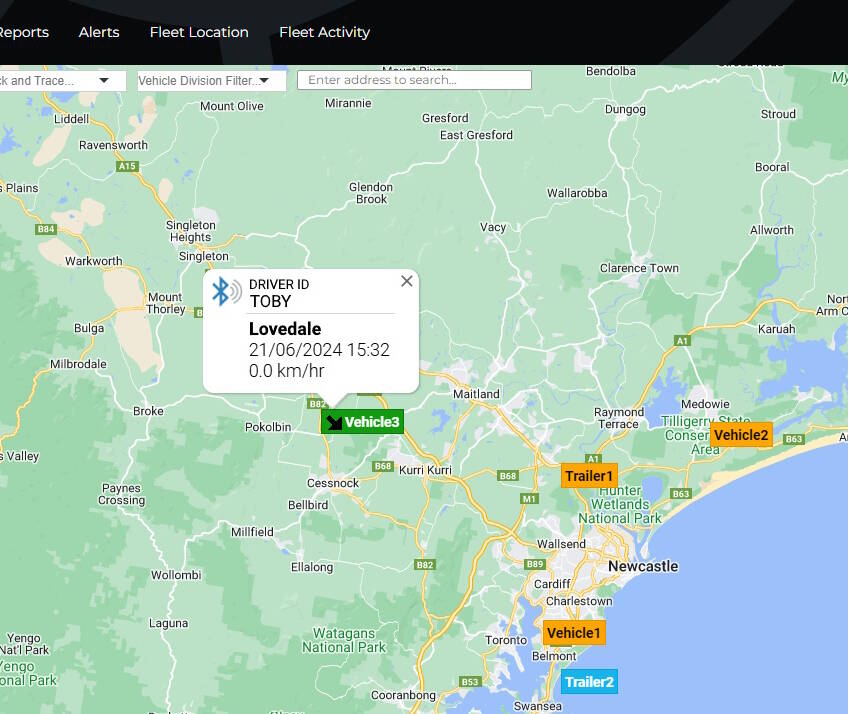Image resolution: width=848 pixels, height=714 pixels.
Task: Click the Newcastle city label on map
Action: point(642,567)
